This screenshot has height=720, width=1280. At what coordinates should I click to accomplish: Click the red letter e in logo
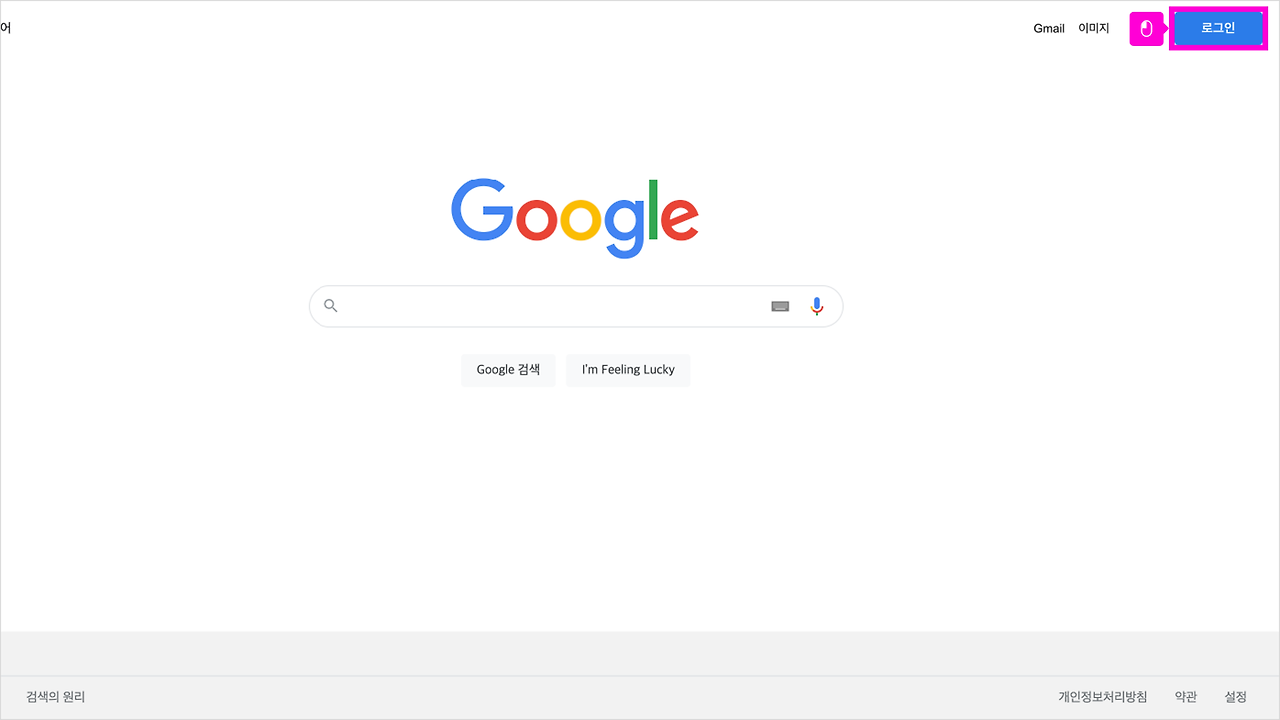pyautogui.click(x=680, y=220)
